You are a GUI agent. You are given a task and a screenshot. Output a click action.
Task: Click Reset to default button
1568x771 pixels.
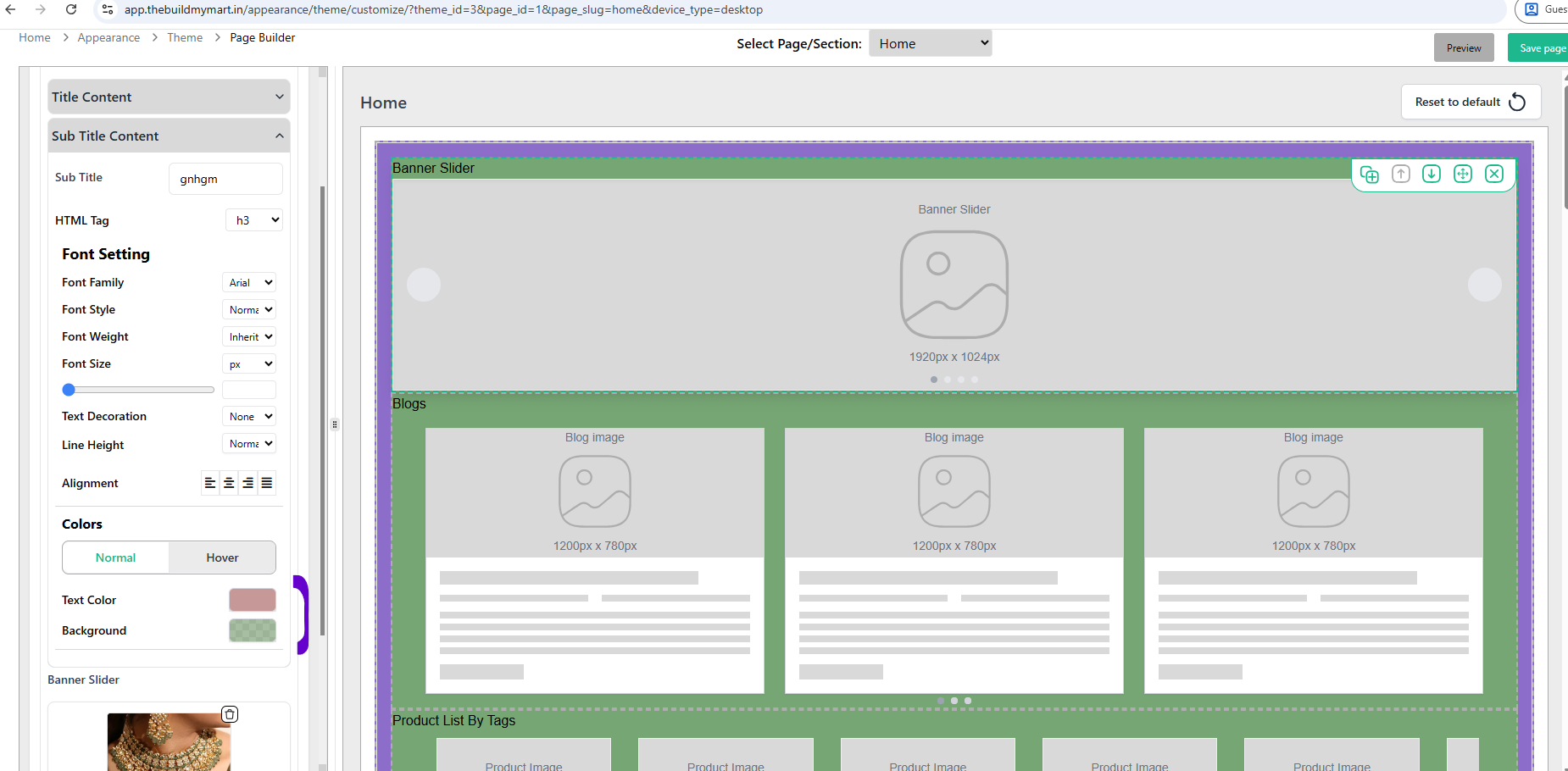pos(1471,102)
